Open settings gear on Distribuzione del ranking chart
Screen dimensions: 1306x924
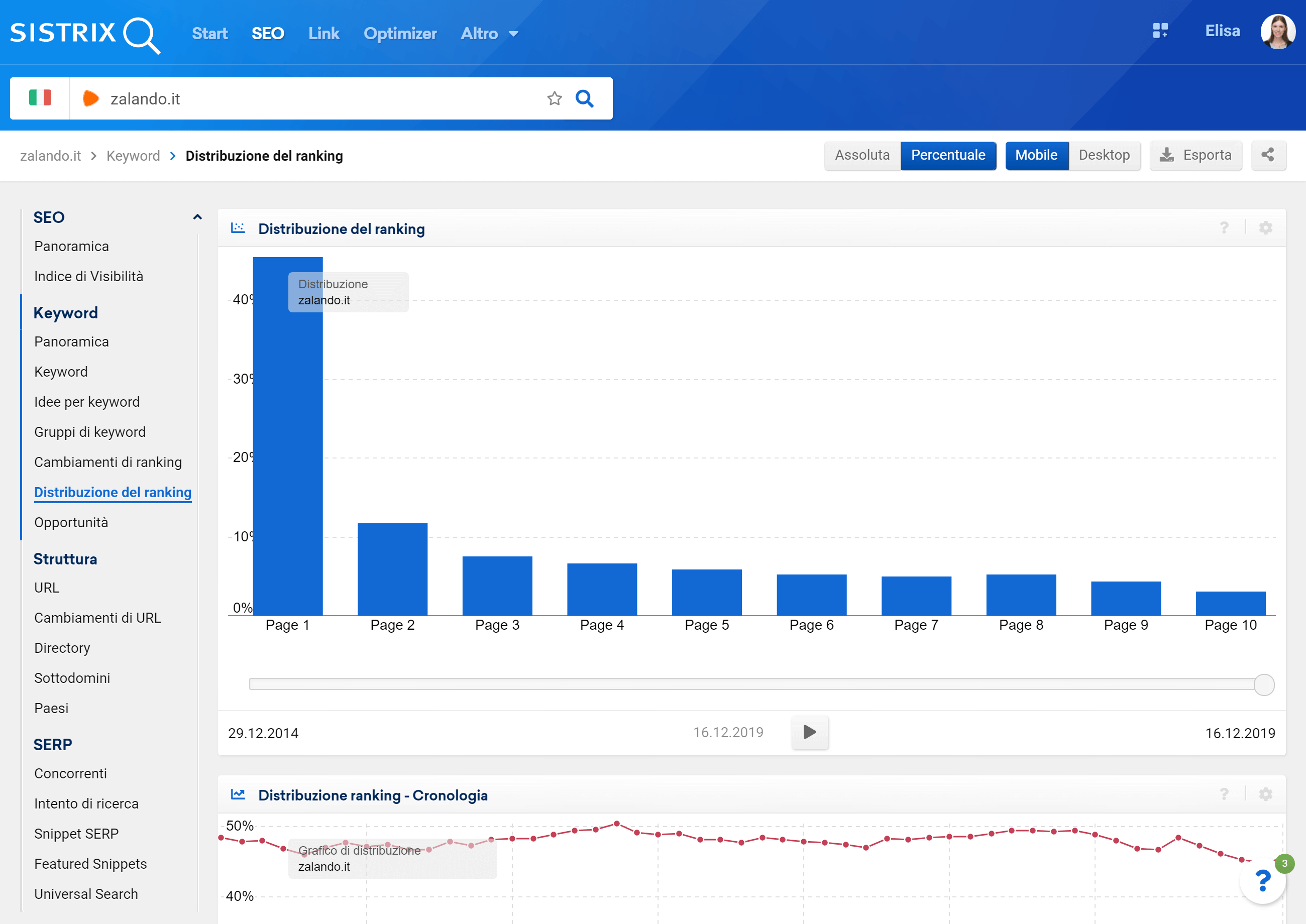[1266, 228]
